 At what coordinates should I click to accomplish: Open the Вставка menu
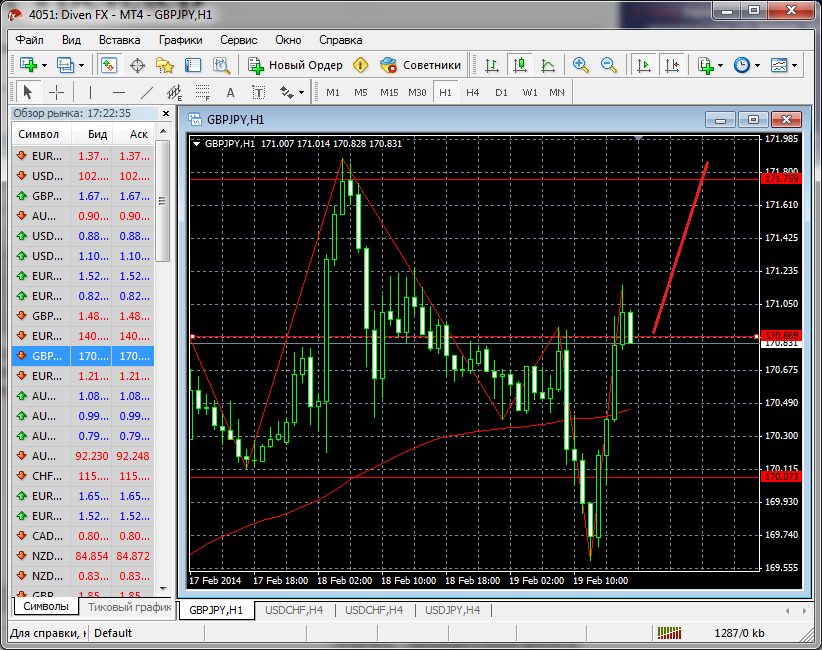(120, 40)
